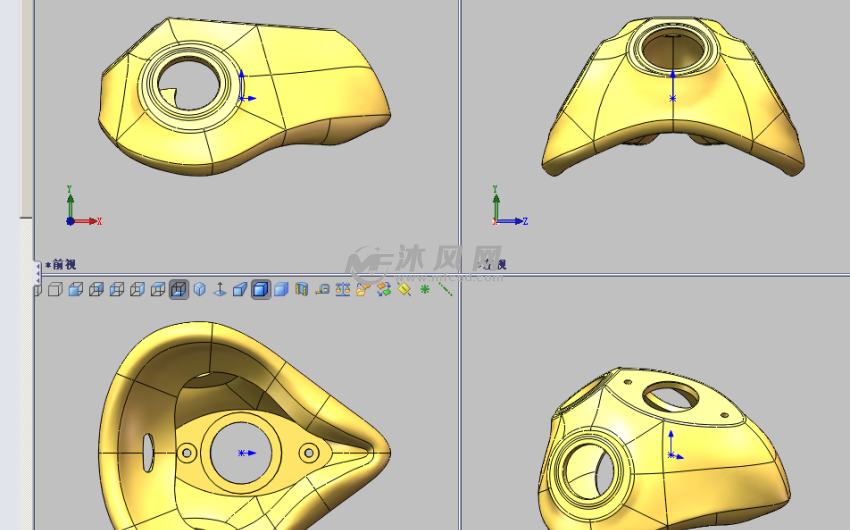Toggle the pressed Shaded With Edges button
850x530 pixels.
coord(260,290)
